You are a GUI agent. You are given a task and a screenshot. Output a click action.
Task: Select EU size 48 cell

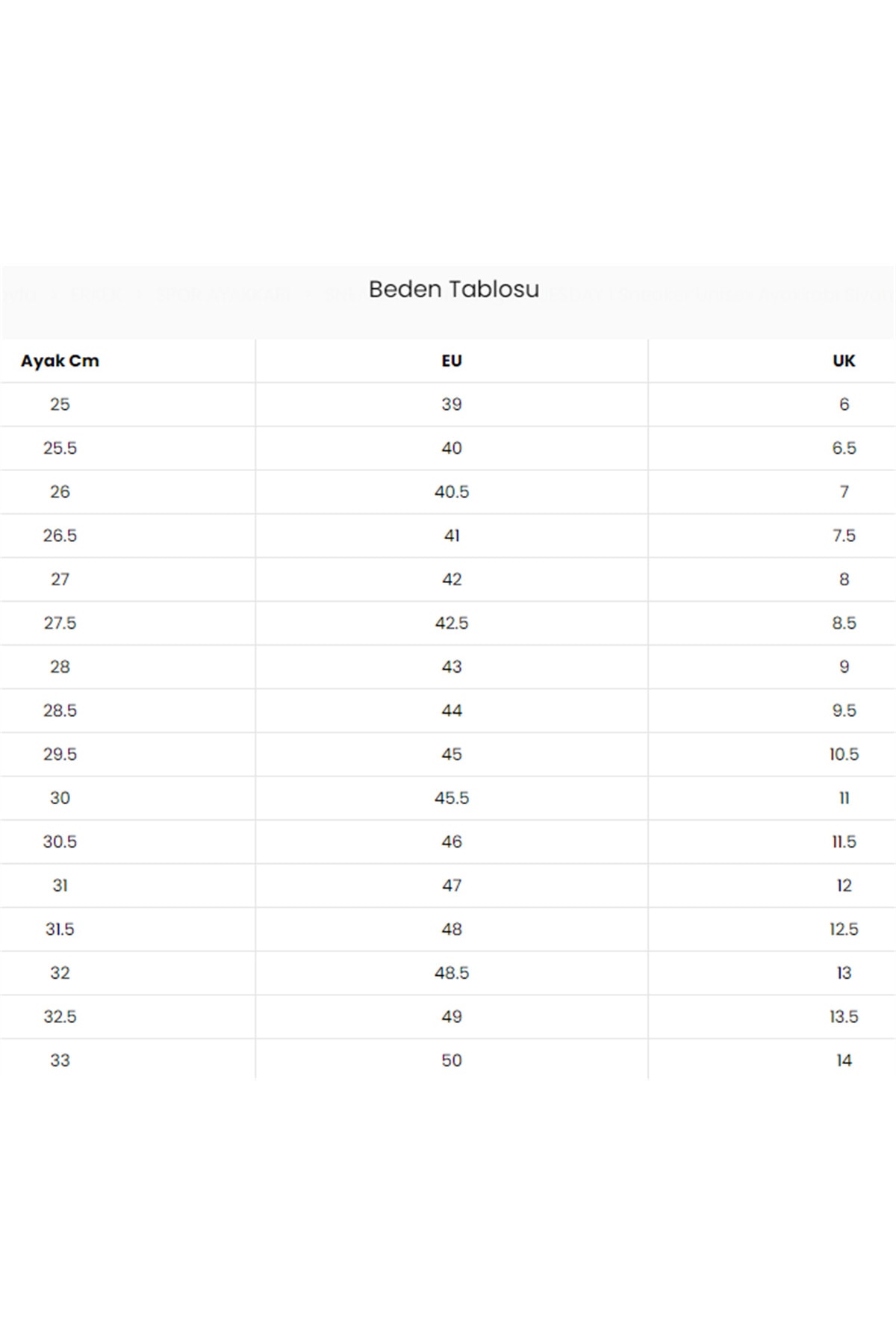tap(452, 929)
